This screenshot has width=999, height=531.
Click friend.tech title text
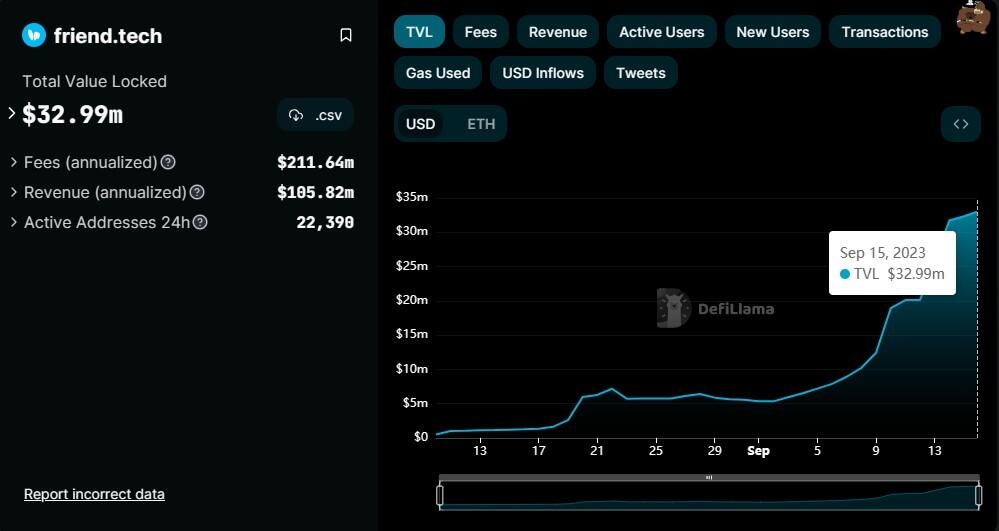(x=108, y=36)
